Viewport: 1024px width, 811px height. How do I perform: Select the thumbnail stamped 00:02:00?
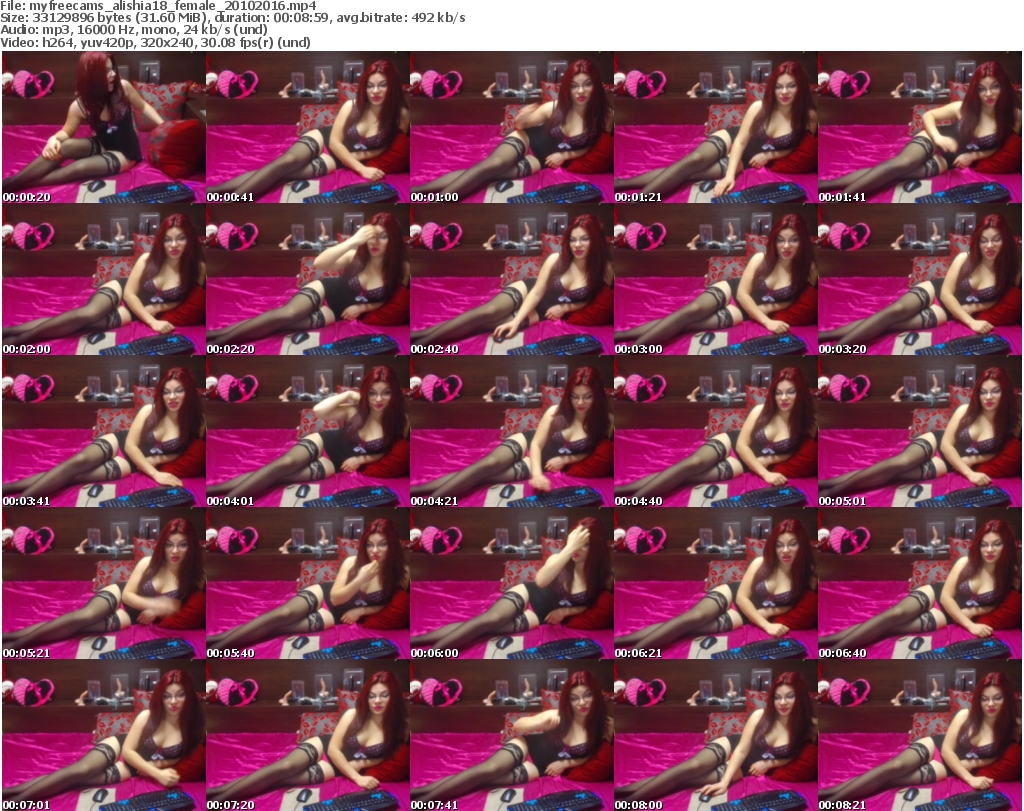(104, 279)
